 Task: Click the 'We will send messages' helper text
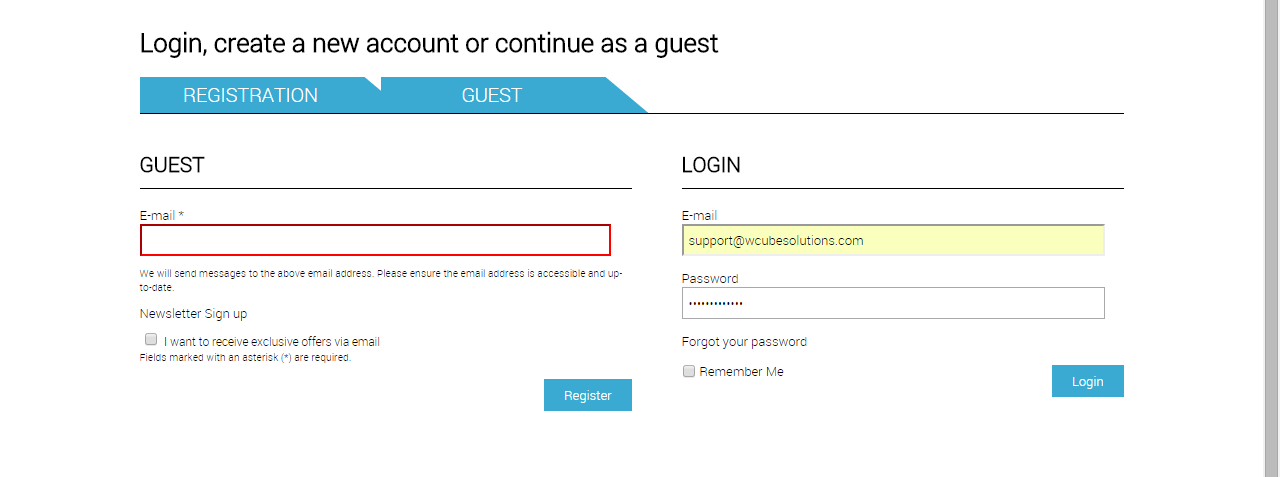tap(380, 273)
